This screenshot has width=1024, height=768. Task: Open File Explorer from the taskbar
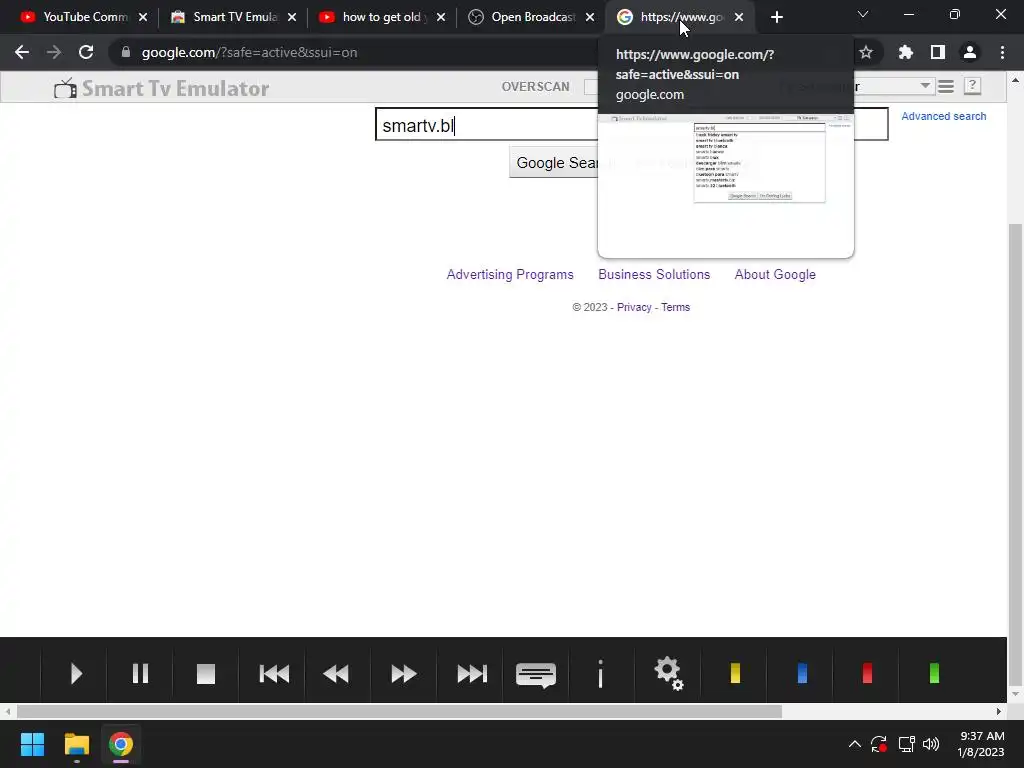tap(76, 744)
